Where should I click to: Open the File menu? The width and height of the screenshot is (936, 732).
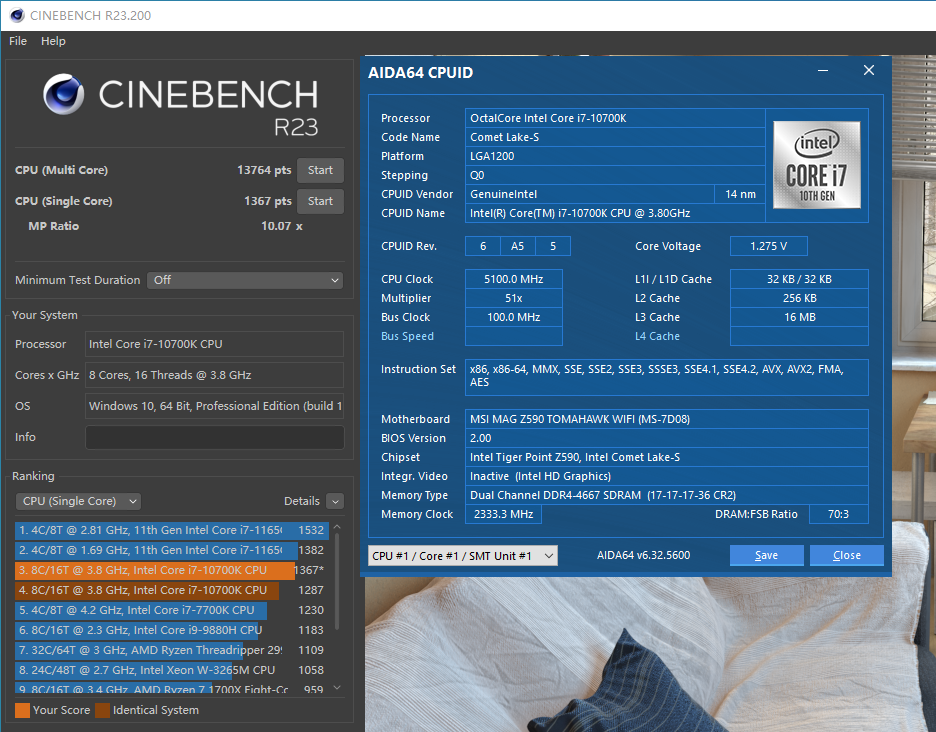point(18,41)
